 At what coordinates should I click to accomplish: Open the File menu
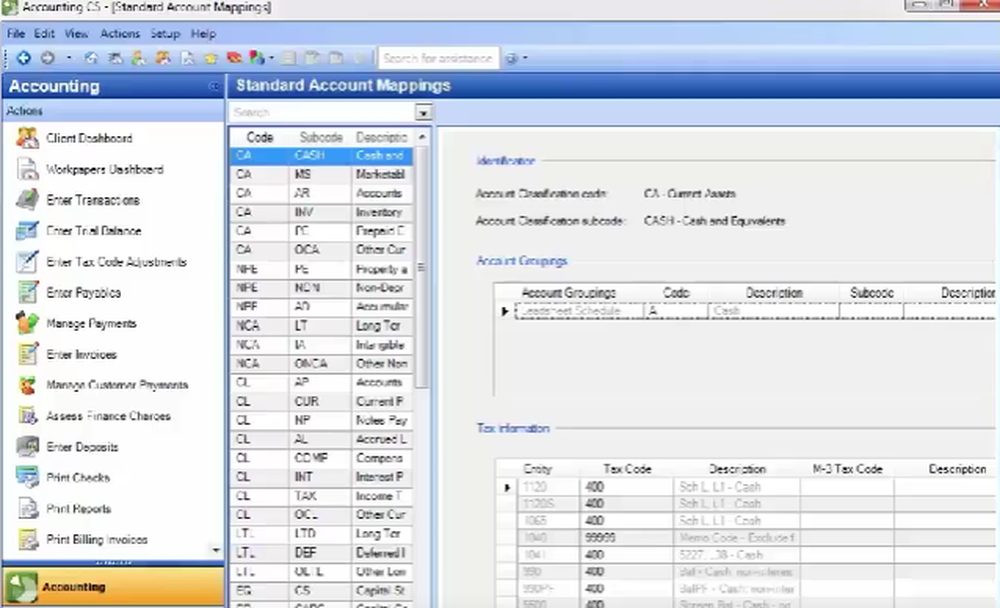pyautogui.click(x=15, y=34)
